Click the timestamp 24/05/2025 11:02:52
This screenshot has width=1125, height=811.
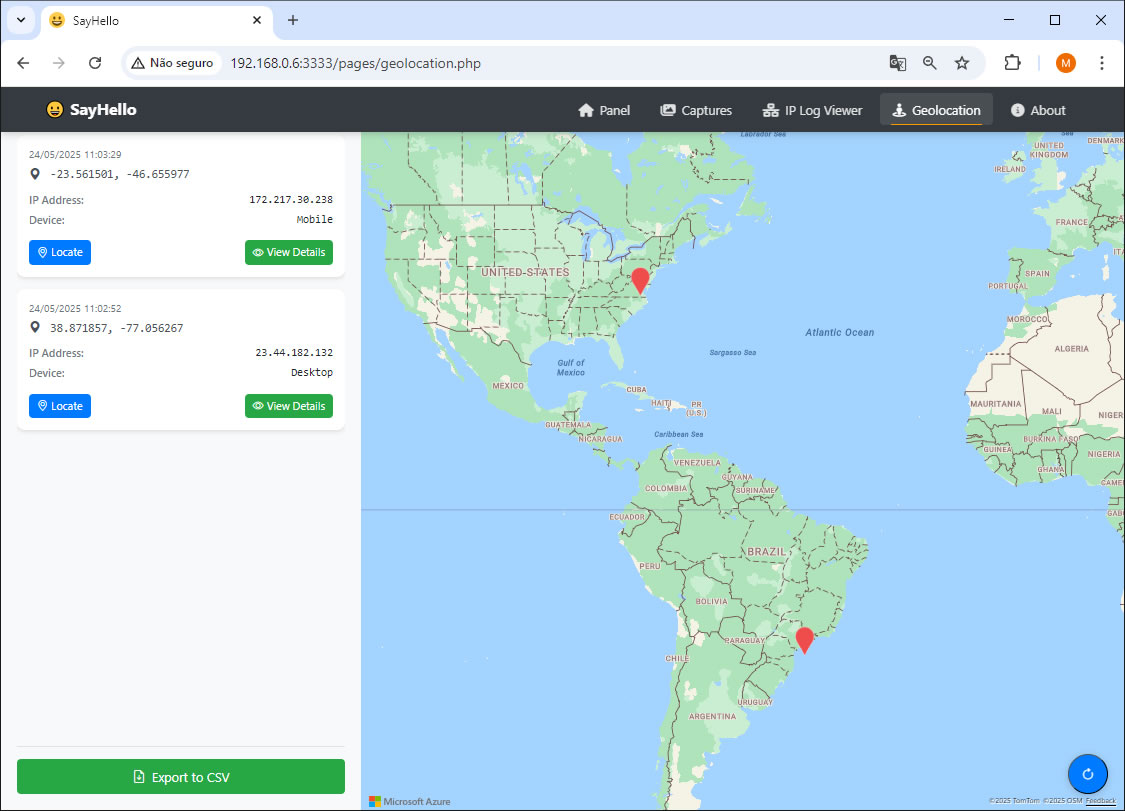75,309
